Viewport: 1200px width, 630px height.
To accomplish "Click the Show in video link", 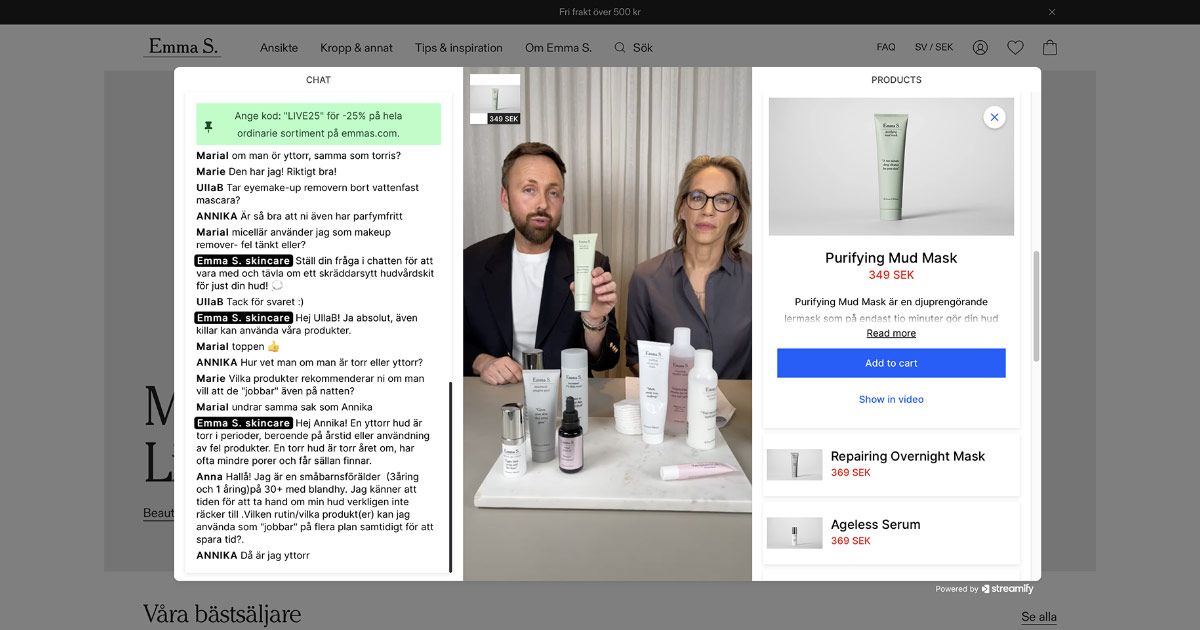I will point(890,399).
